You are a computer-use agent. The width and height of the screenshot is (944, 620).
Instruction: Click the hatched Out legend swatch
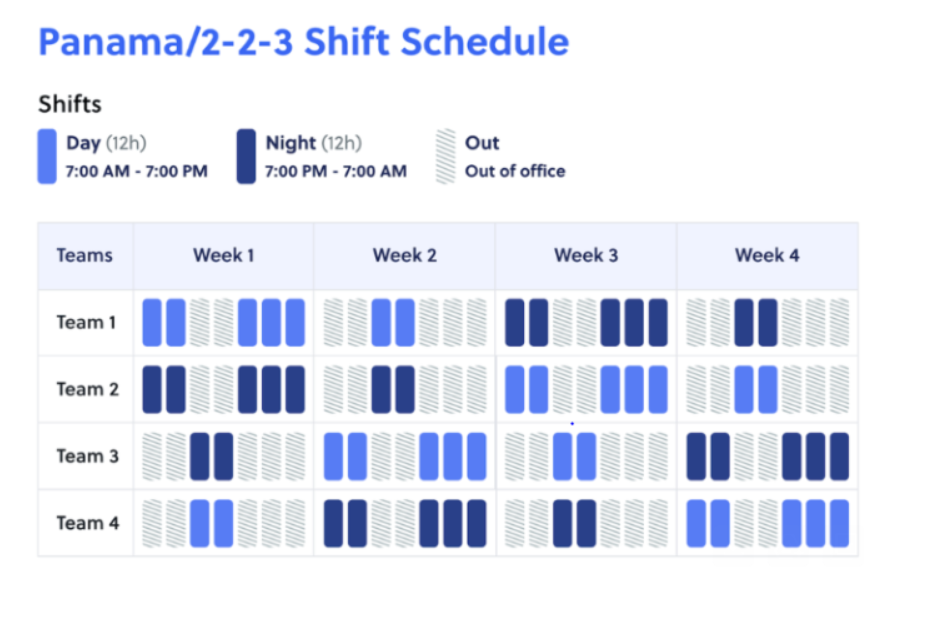point(446,156)
